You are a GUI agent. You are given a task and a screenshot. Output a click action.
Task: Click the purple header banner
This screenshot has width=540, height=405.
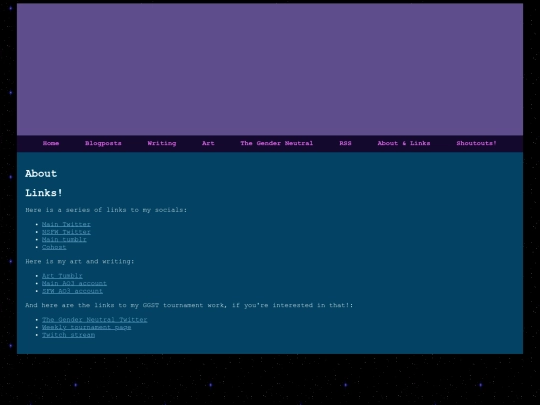(x=270, y=69)
